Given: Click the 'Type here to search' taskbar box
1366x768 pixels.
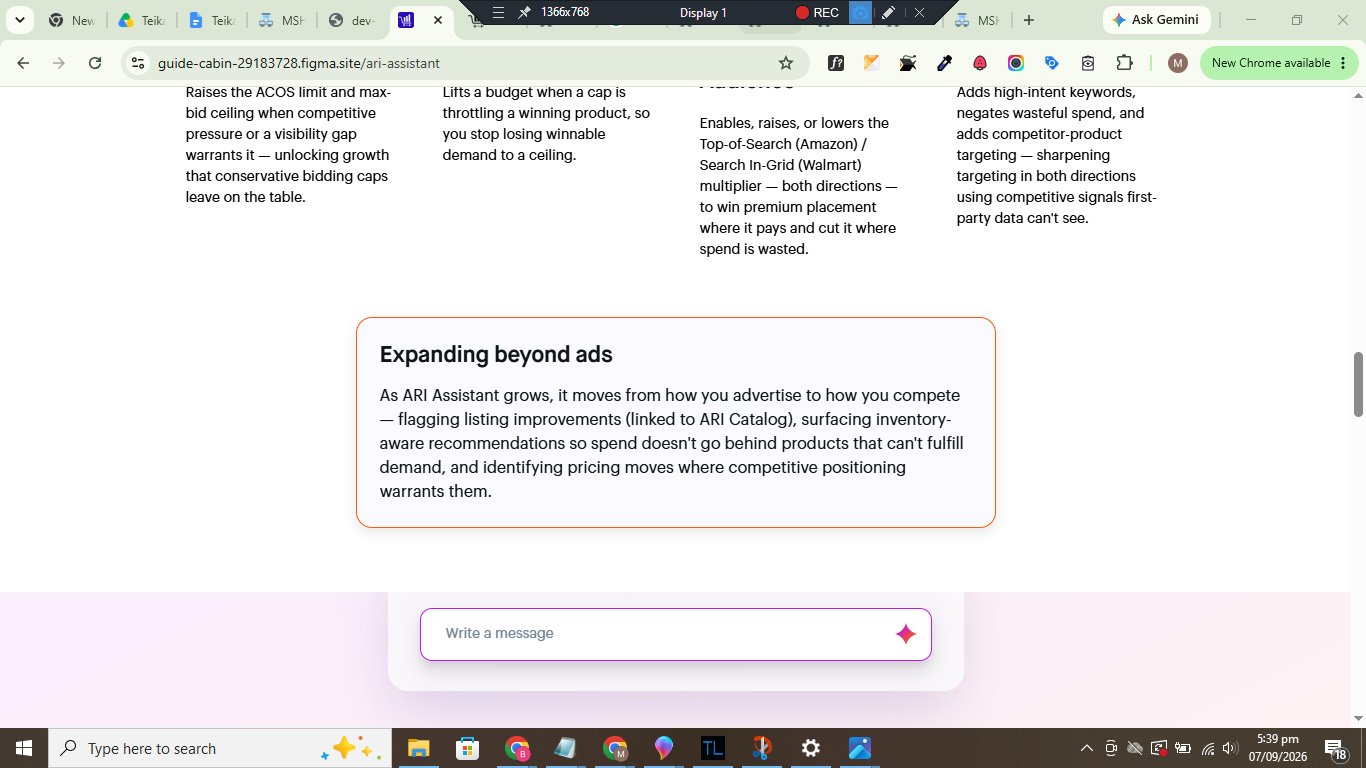Looking at the screenshot, I should pyautogui.click(x=218, y=748).
